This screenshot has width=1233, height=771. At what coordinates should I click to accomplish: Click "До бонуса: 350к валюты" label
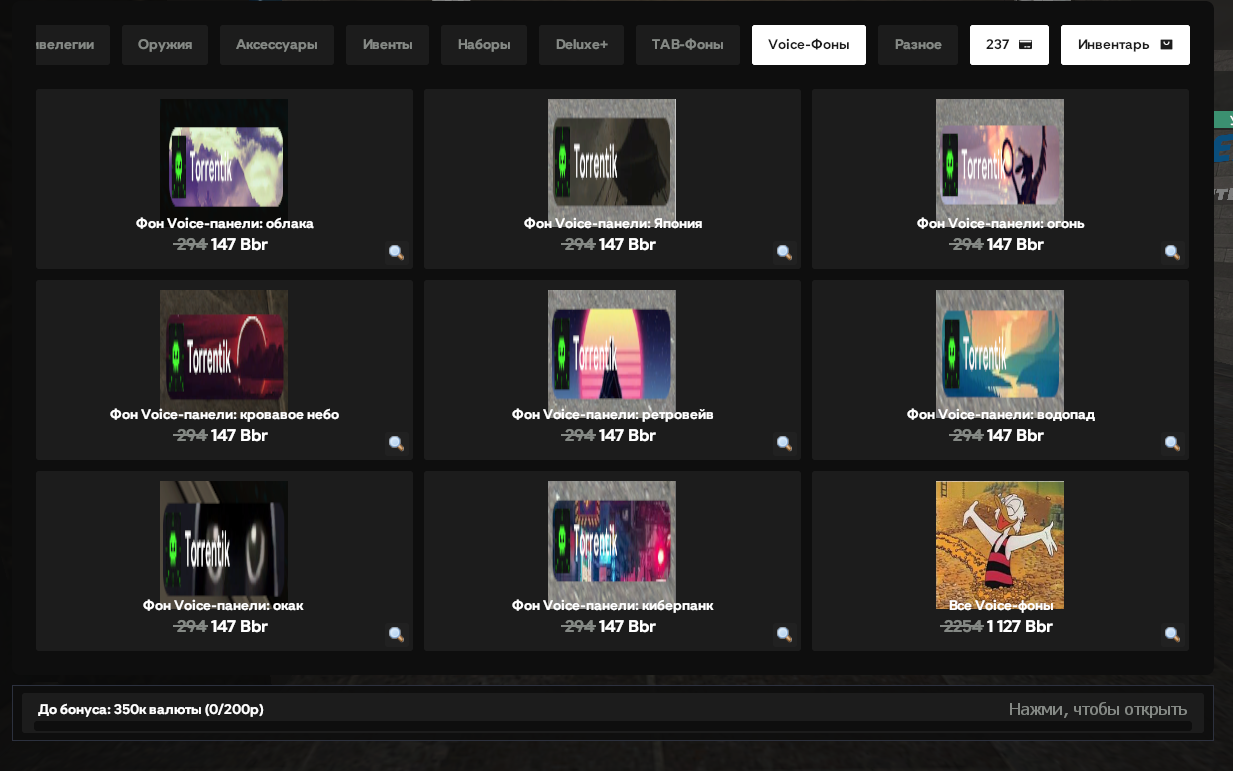point(151,710)
